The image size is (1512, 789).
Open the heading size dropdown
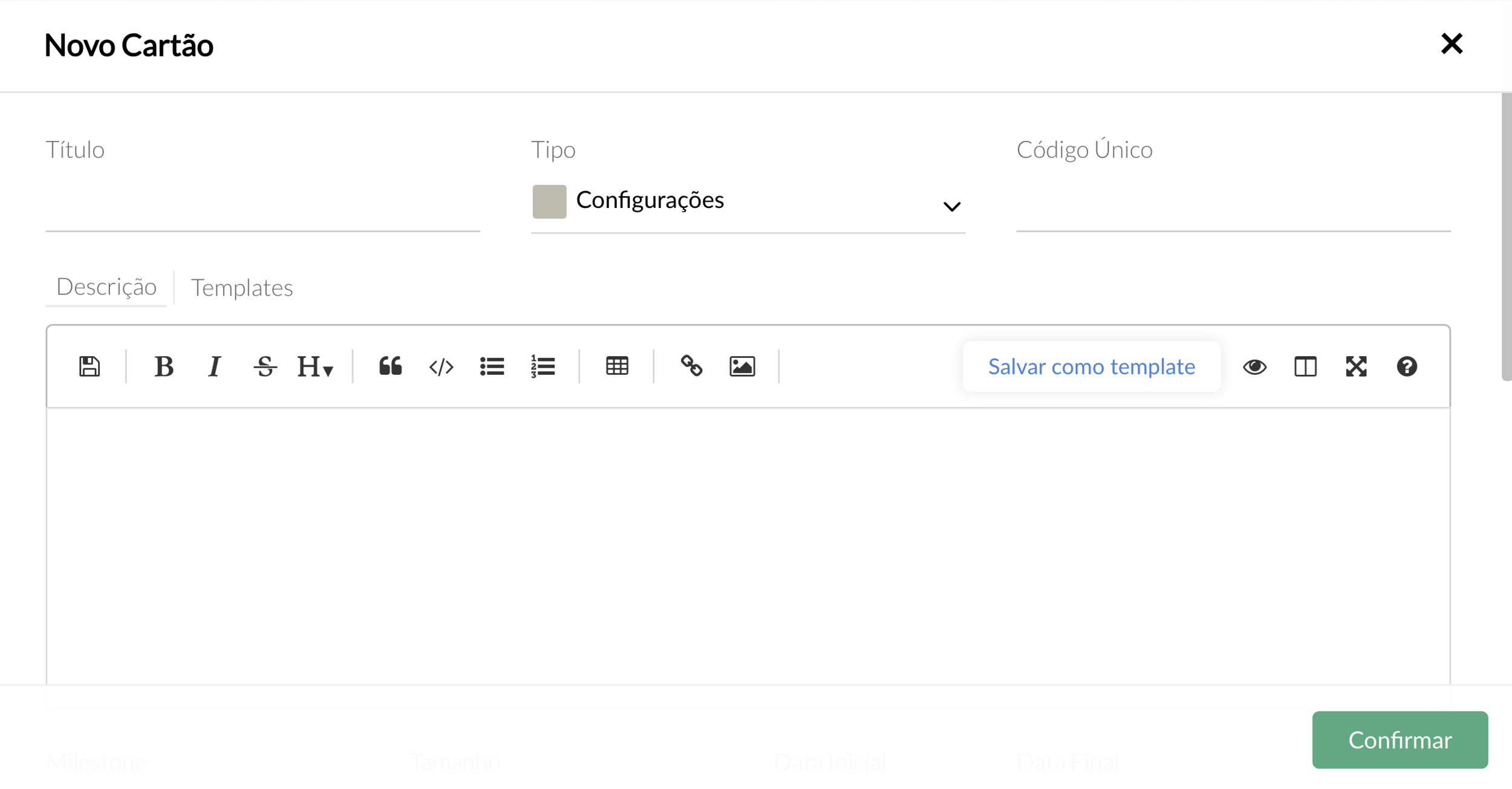[x=315, y=366]
